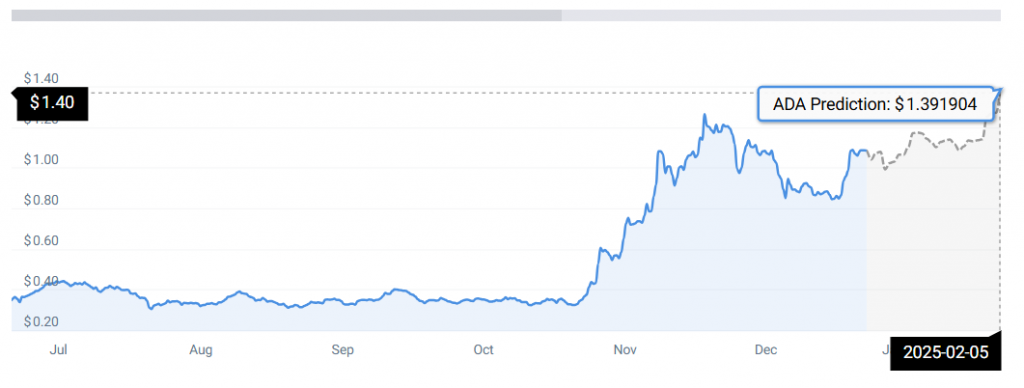Click the light unfilled end of the top scrollbar
Image resolution: width=1024 pixels, height=388 pixels.
coord(781,15)
